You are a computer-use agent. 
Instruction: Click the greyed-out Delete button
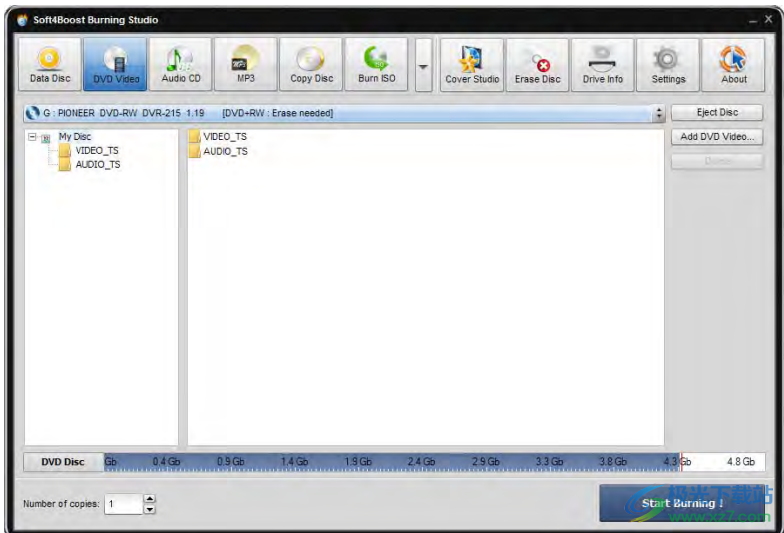click(717, 161)
